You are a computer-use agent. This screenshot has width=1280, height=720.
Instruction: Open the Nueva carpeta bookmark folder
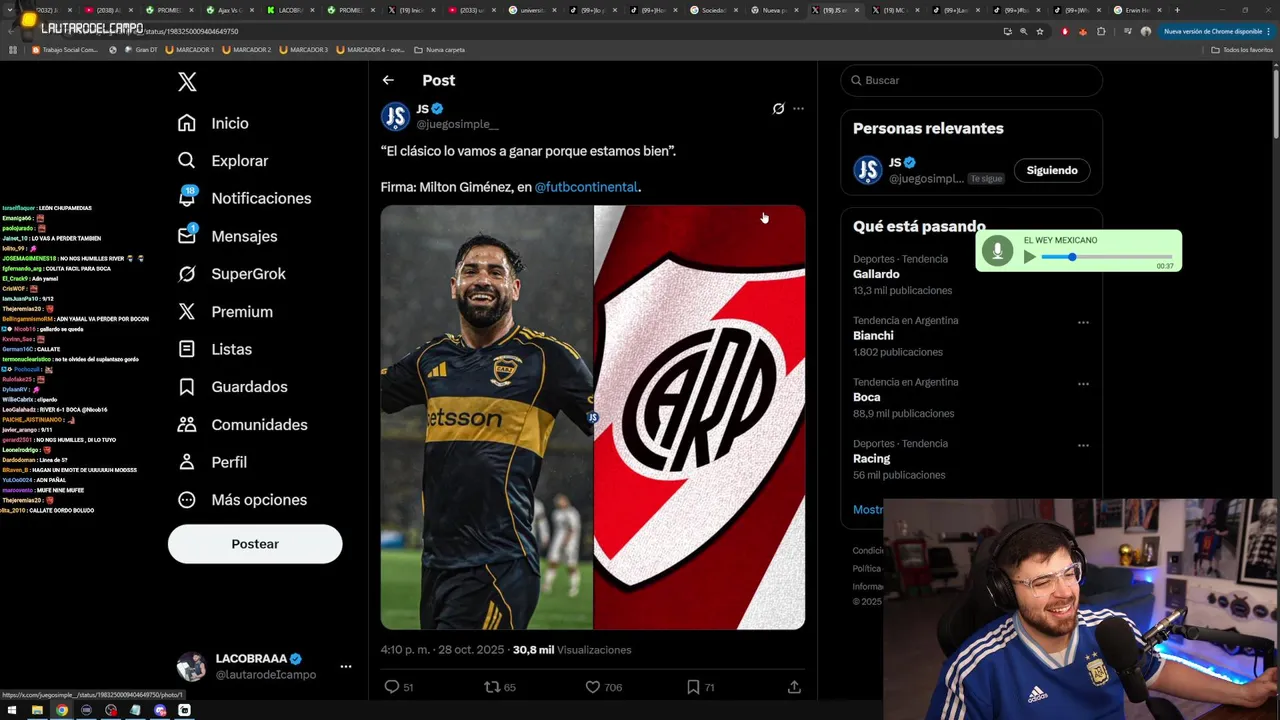pos(440,49)
